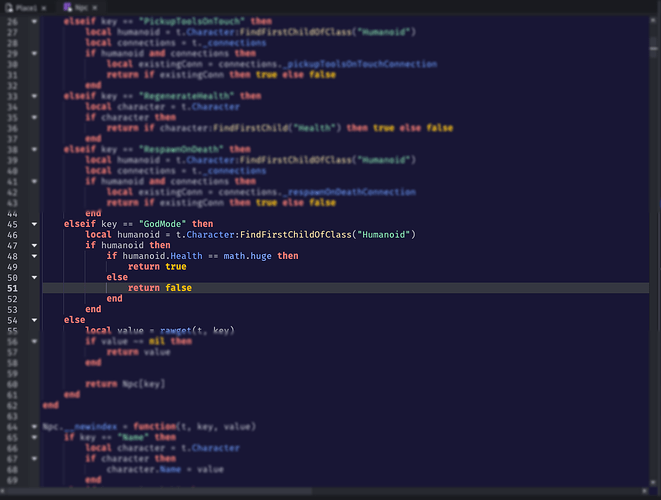The image size is (661, 500).
Task: Collapse the Health check block on line 48
Action: 34,256
